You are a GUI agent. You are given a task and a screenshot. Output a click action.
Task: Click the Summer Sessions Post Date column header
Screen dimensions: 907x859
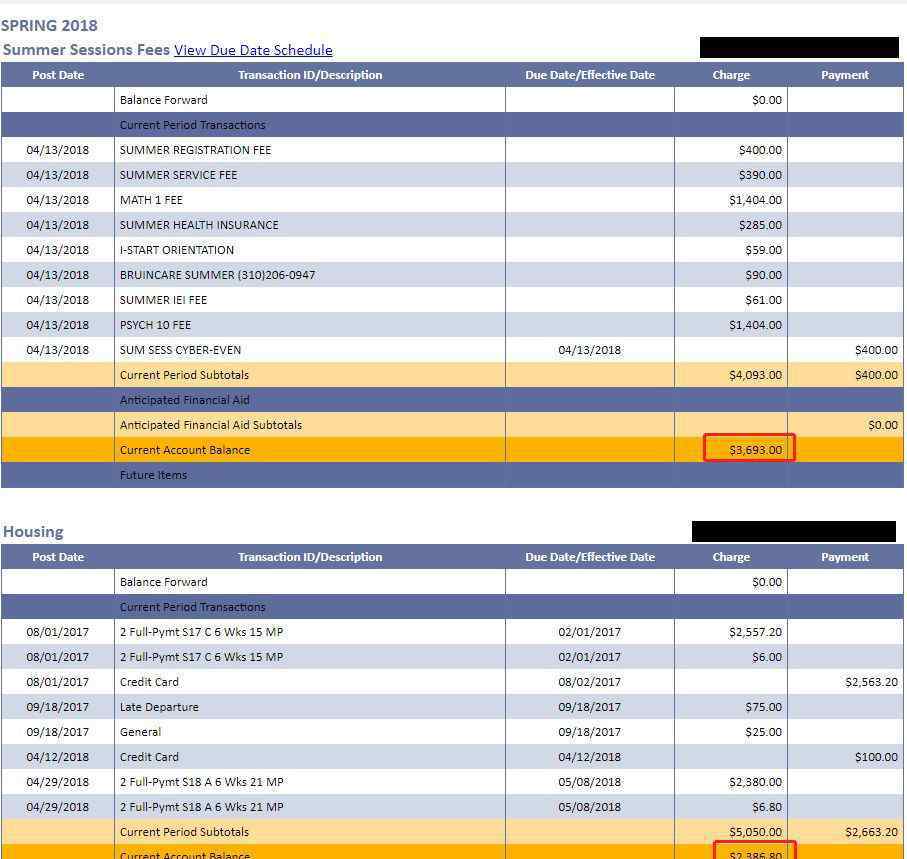point(58,75)
